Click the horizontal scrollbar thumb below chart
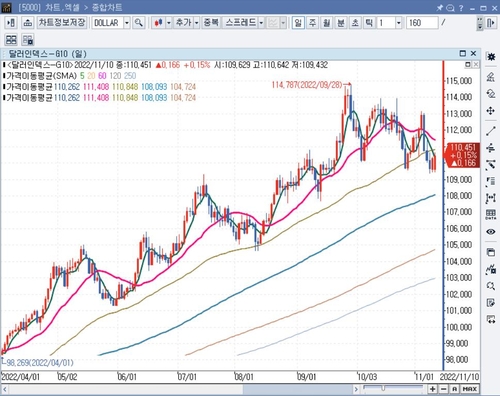Viewport: 500px width, 396px height. pos(298,389)
